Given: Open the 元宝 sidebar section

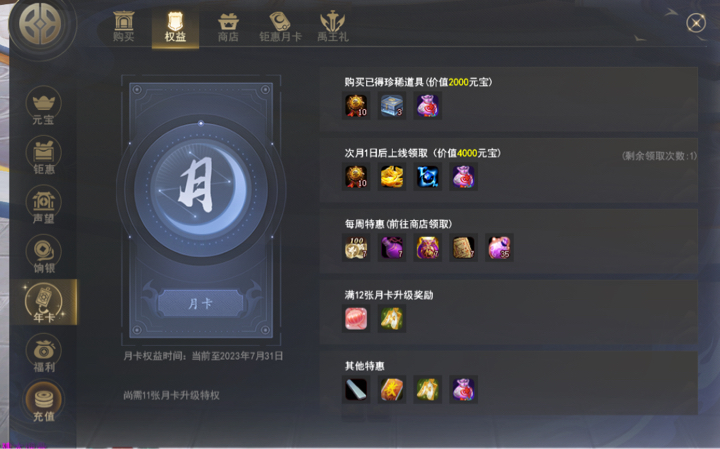Looking at the screenshot, I should (x=44, y=106).
